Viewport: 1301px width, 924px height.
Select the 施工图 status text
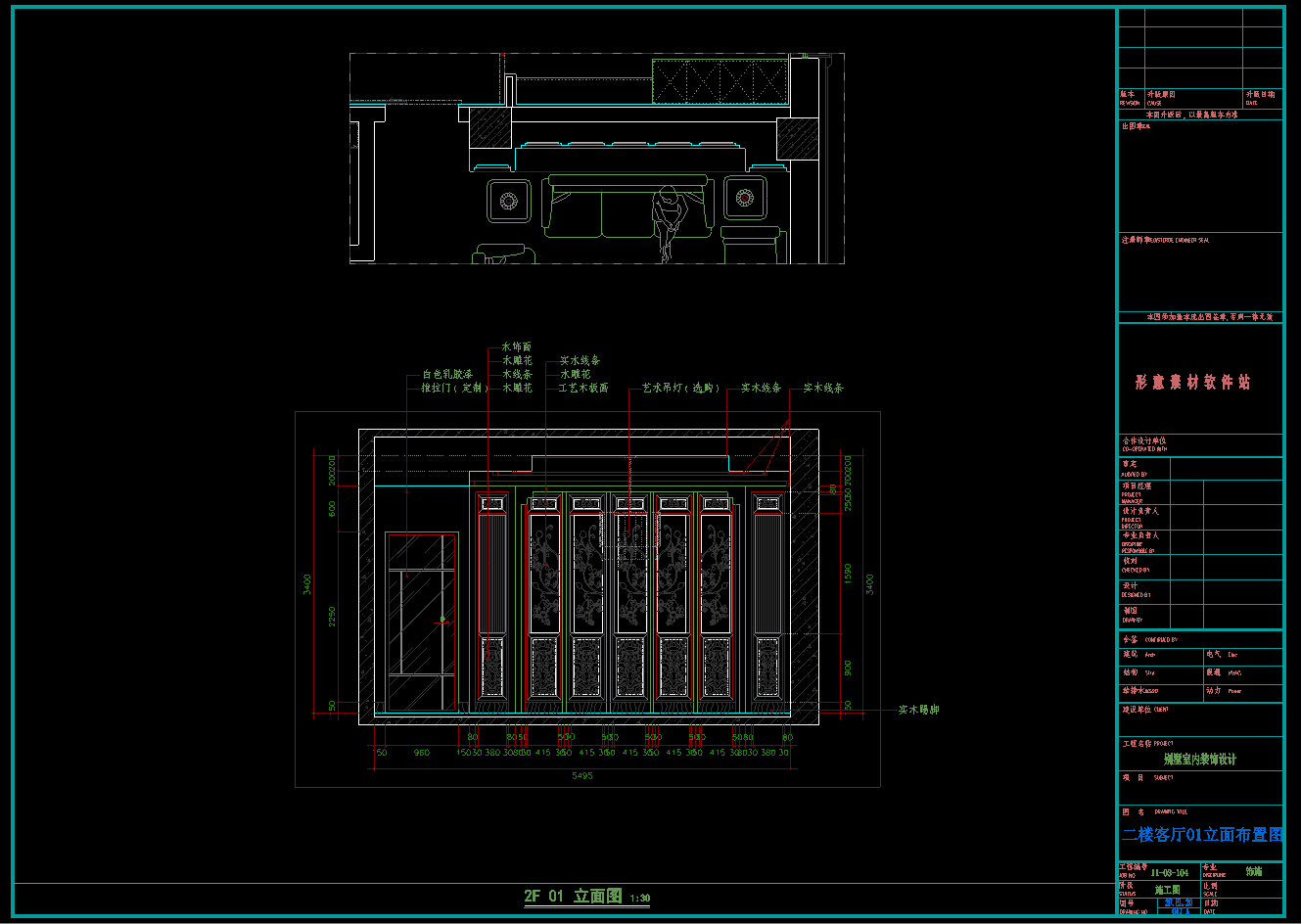click(x=1167, y=890)
